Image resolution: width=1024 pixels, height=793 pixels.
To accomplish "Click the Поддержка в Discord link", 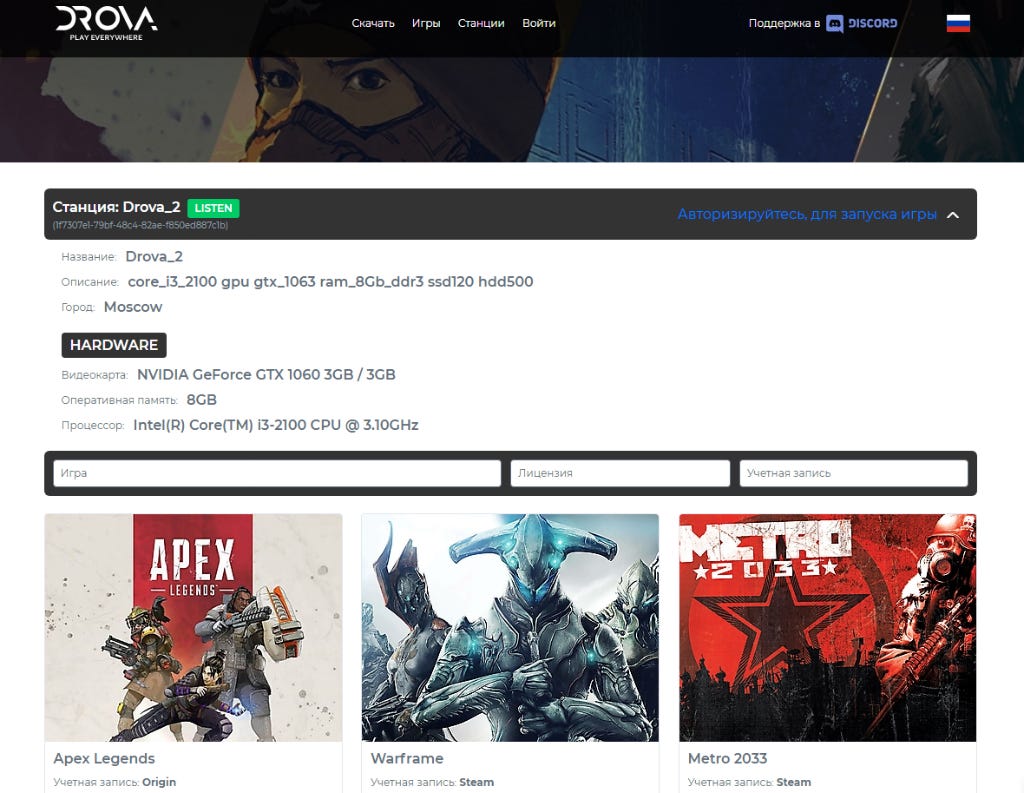I will pyautogui.click(x=822, y=24).
